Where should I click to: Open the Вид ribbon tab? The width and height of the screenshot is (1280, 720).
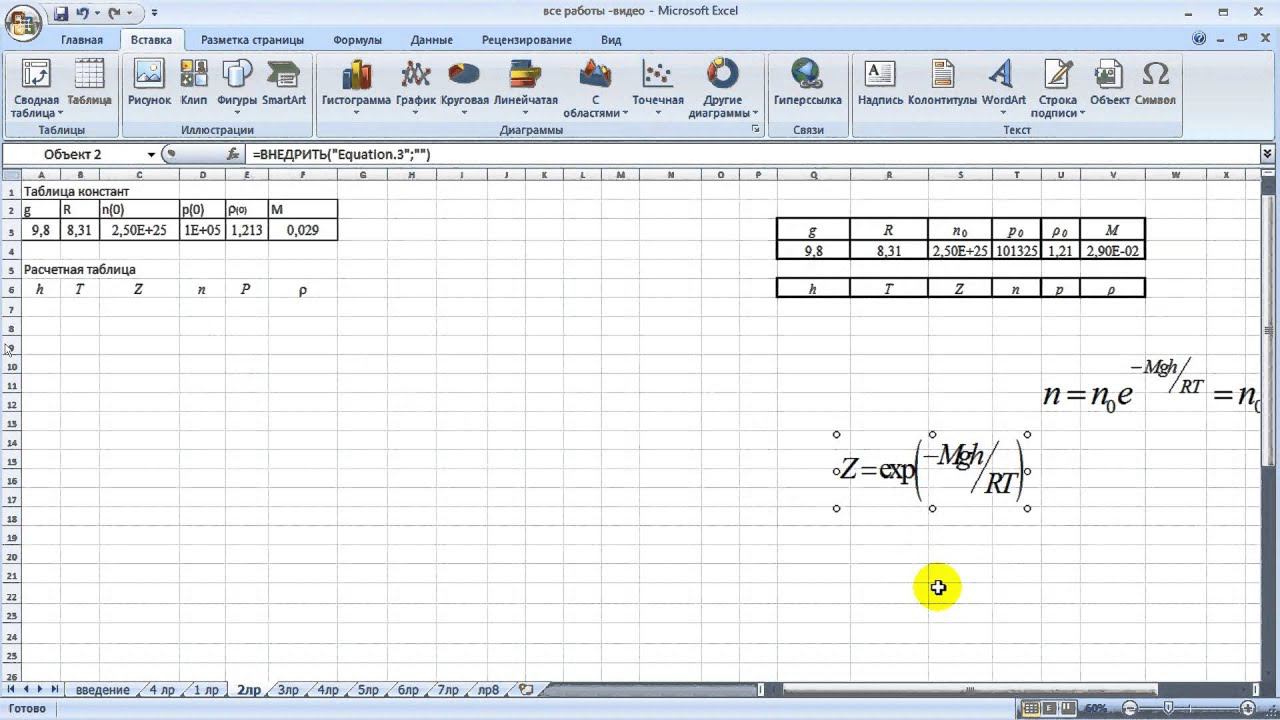[x=611, y=40]
